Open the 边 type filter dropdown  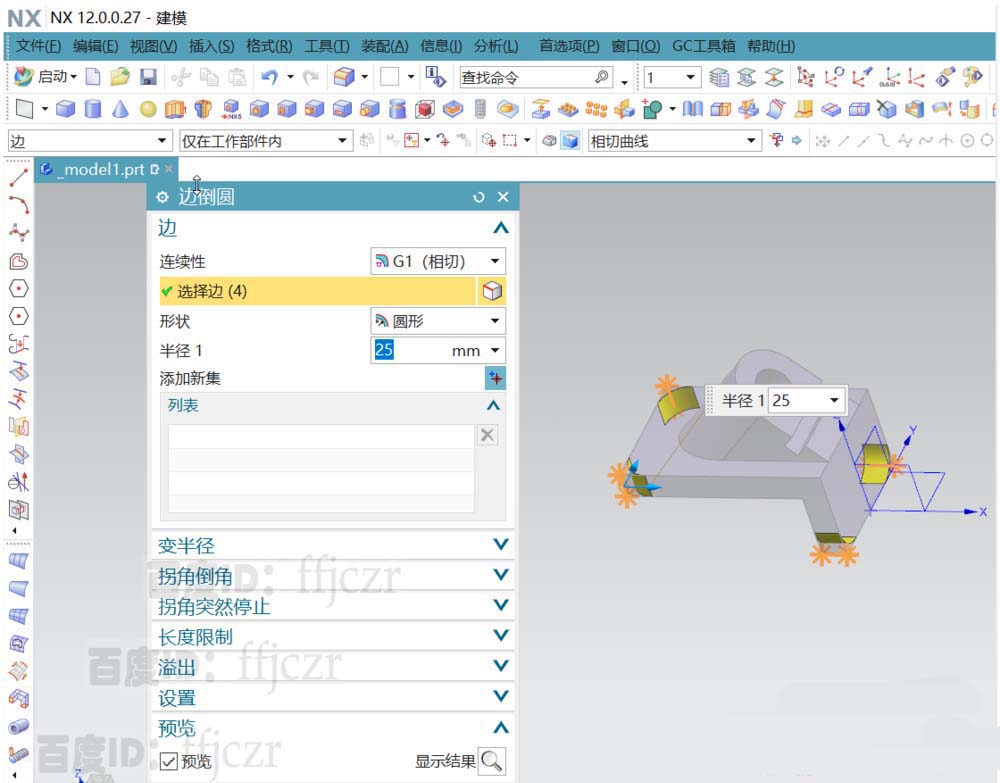(90, 141)
